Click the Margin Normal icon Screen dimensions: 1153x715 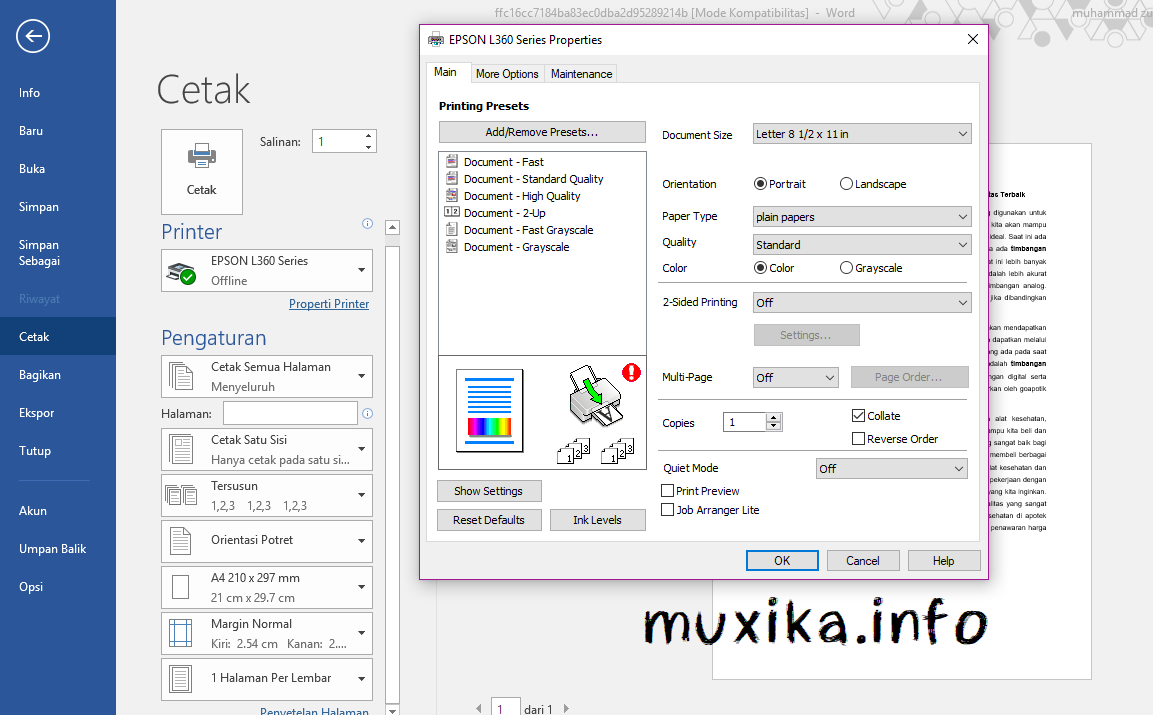click(x=181, y=633)
